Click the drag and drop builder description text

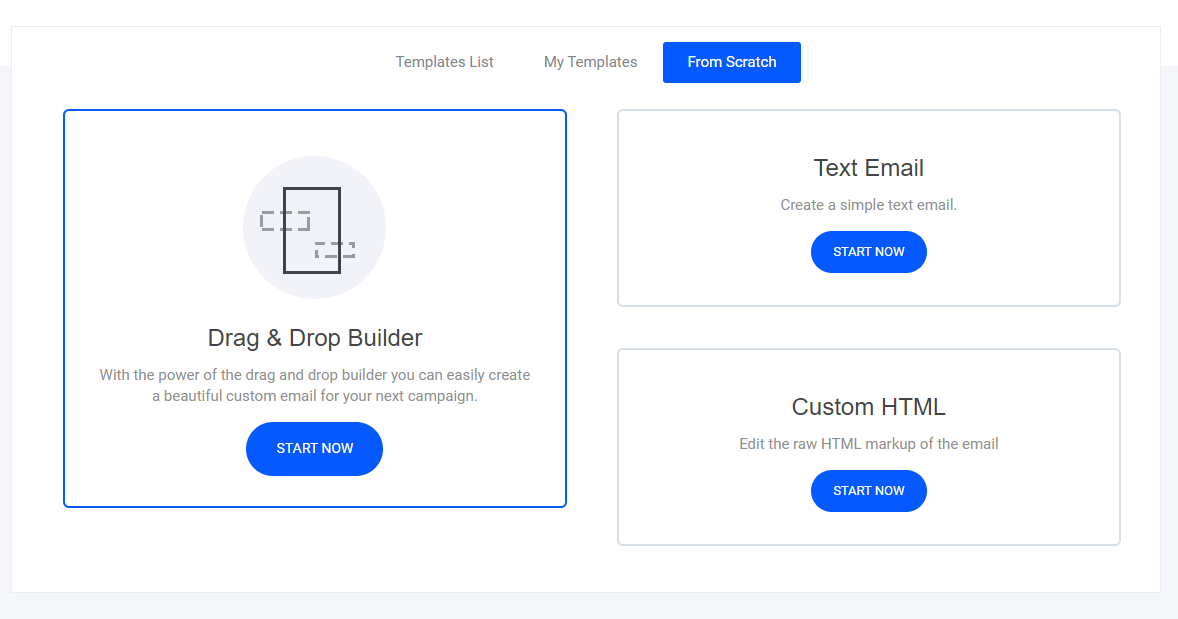[x=314, y=375]
